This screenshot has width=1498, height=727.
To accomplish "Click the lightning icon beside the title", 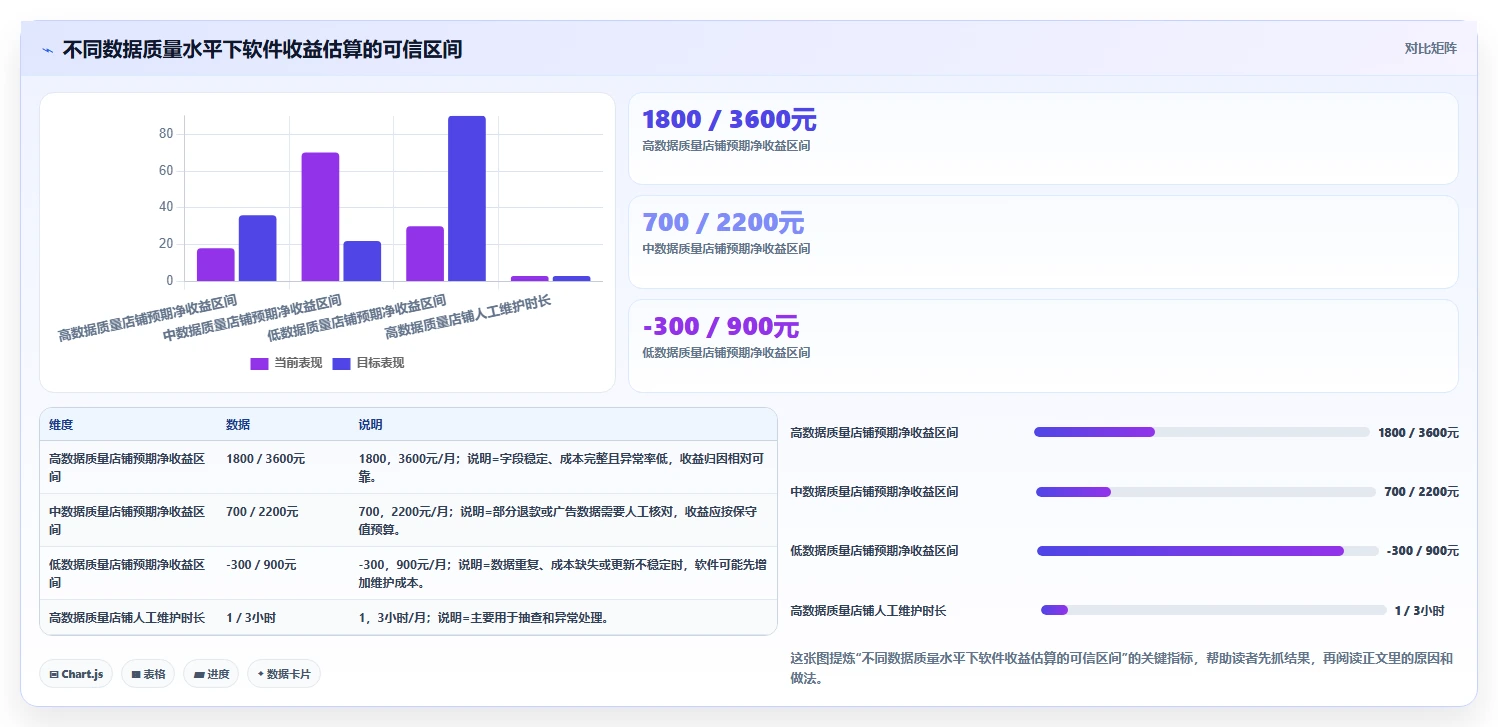I will click(47, 50).
